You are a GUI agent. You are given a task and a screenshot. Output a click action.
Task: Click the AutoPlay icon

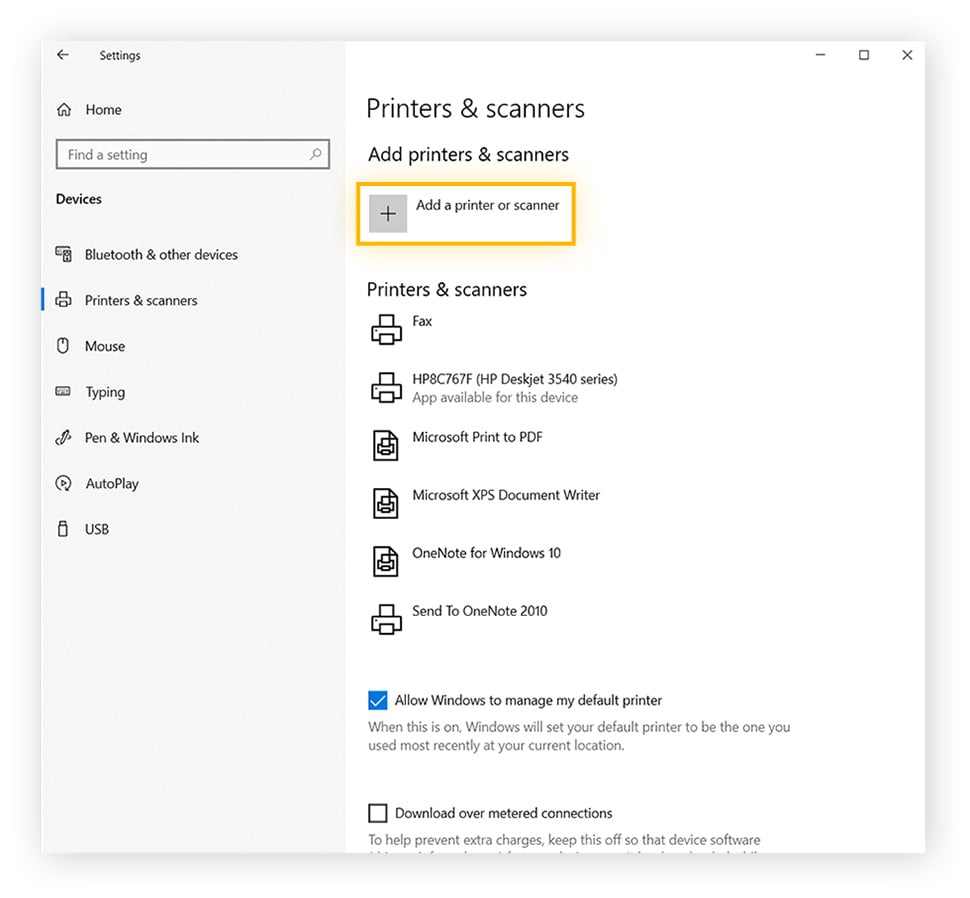[62, 483]
